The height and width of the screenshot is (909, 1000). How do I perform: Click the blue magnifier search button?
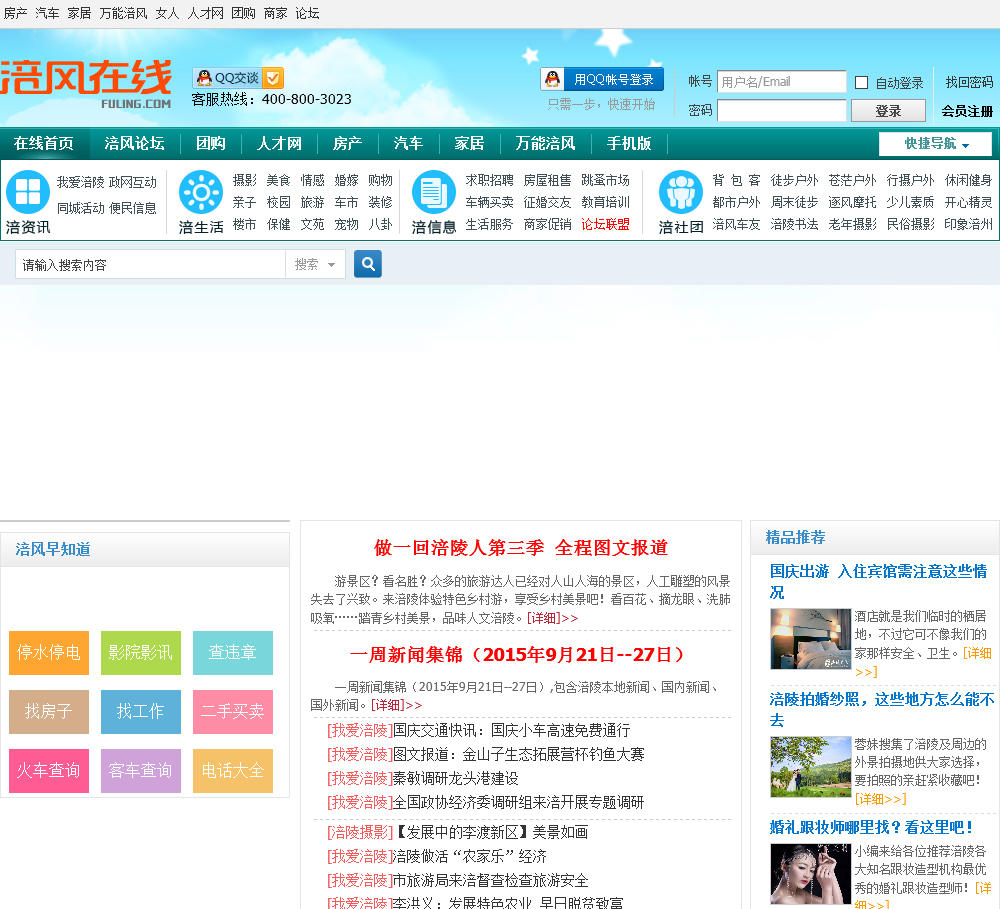coord(368,263)
